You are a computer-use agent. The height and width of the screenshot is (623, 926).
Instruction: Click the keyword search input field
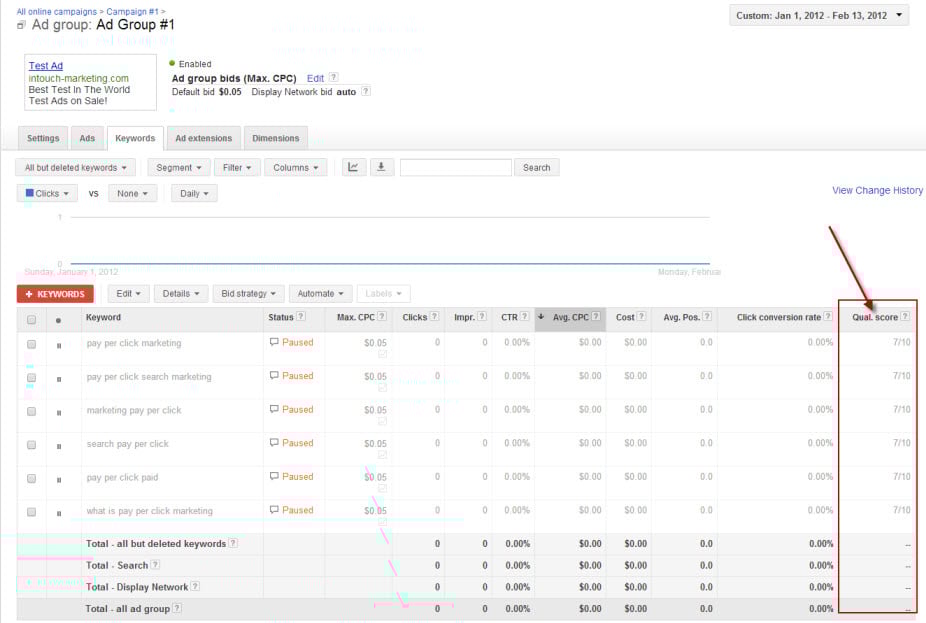[455, 167]
